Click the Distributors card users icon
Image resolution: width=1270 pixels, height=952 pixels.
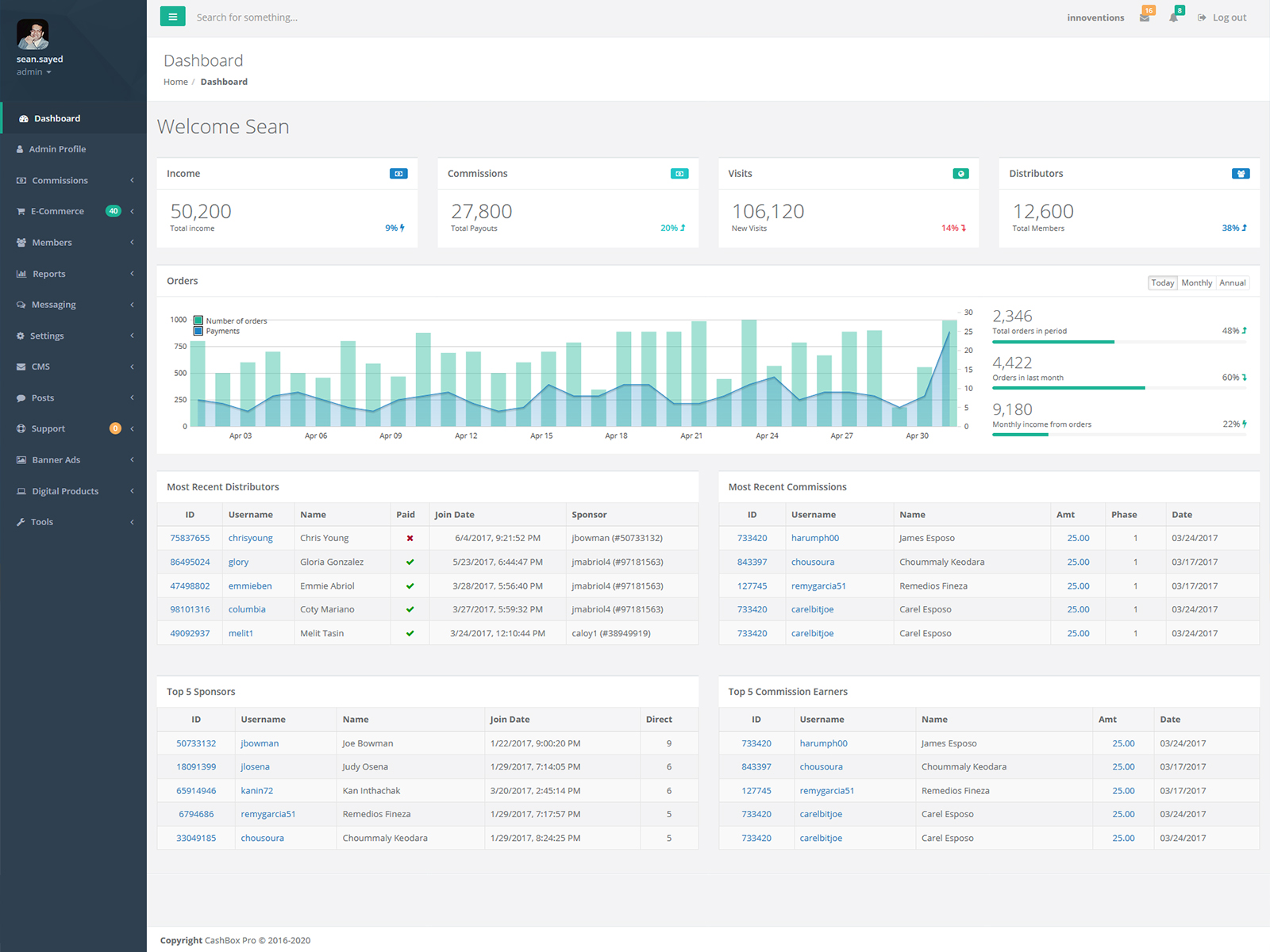pos(1241,174)
